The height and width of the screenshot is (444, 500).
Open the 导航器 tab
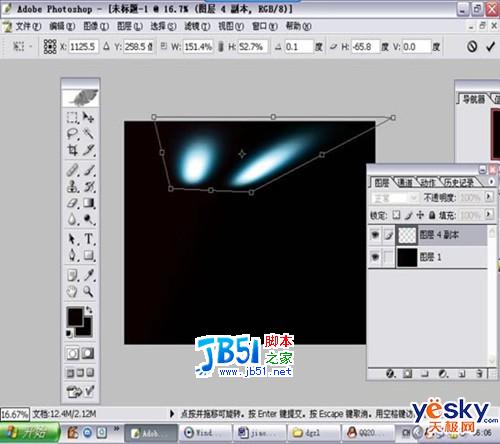tap(473, 99)
